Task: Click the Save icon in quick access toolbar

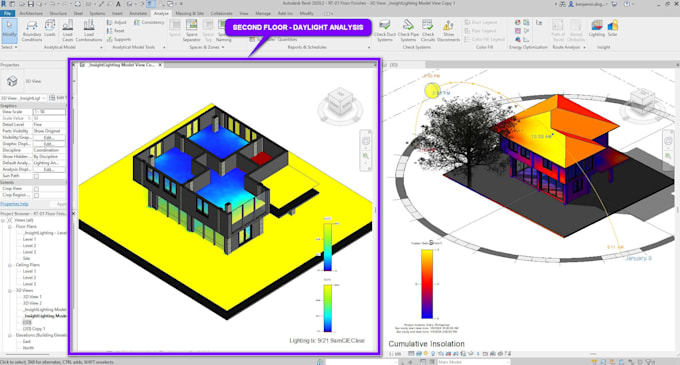Action: click(x=31, y=4)
